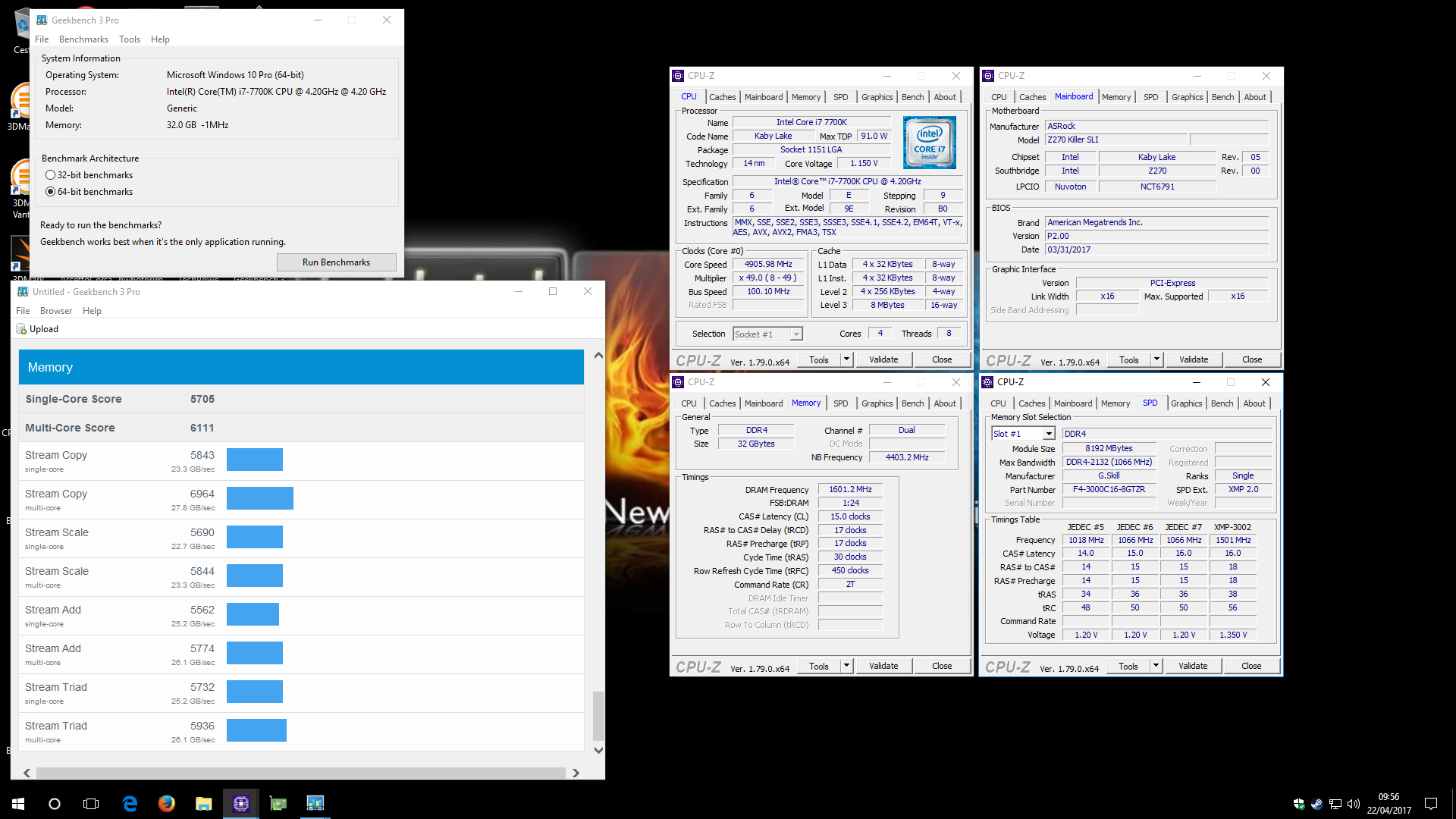Open Cortana search circle on taskbar
Screen dimensions: 1456x819
tap(55, 803)
